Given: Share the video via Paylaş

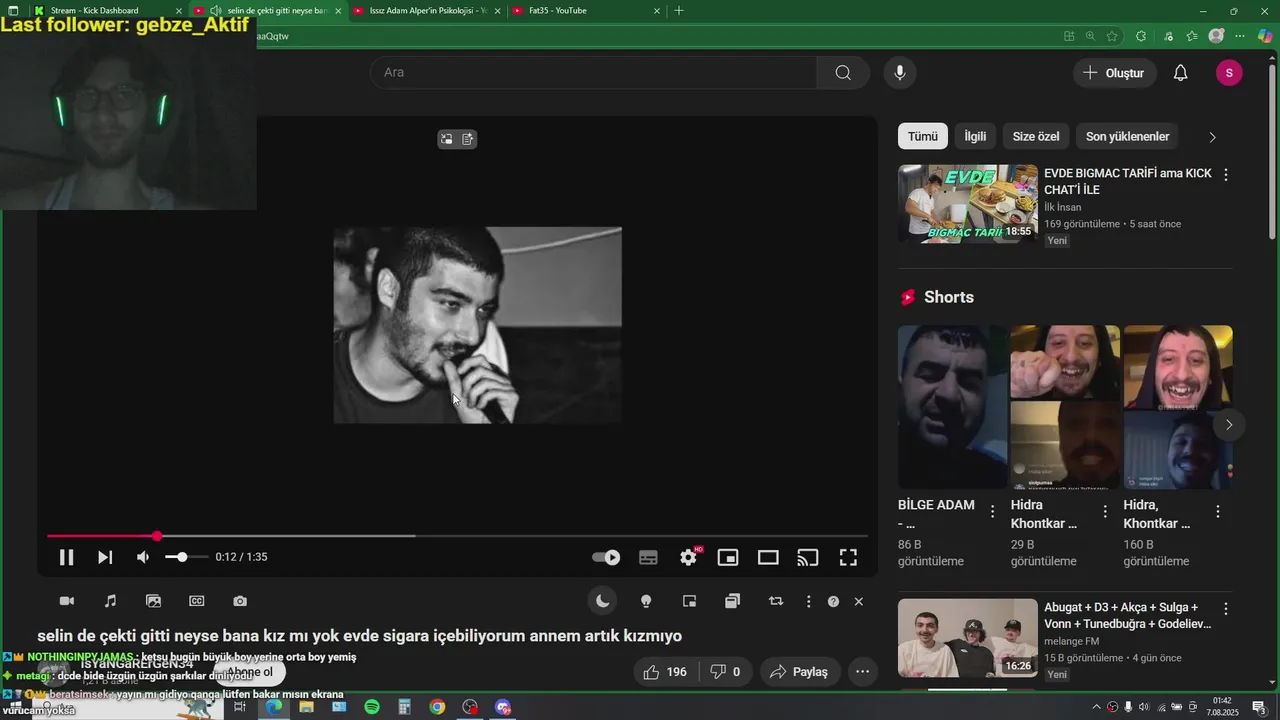Looking at the screenshot, I should [799, 672].
